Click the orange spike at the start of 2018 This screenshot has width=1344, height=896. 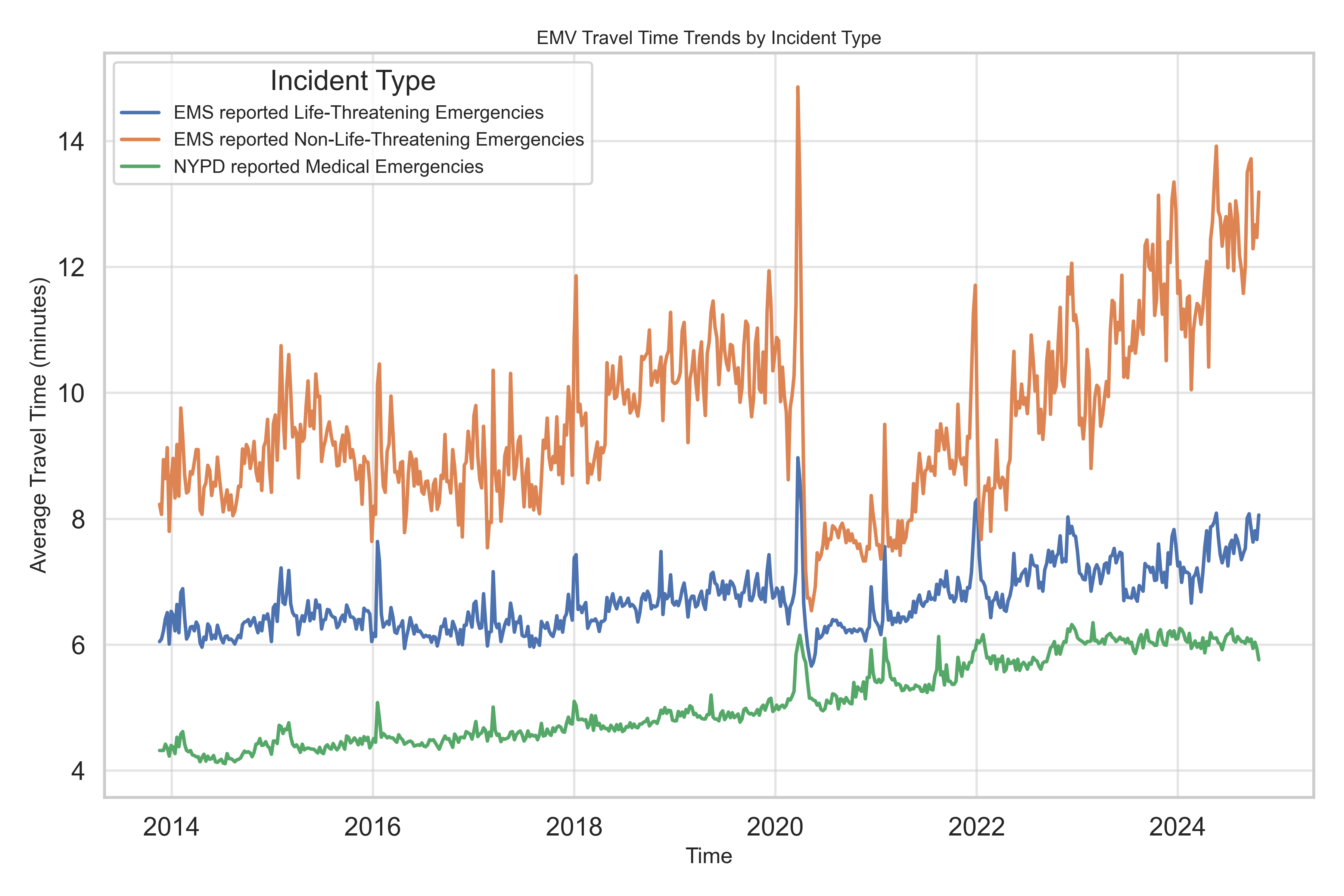tap(576, 276)
